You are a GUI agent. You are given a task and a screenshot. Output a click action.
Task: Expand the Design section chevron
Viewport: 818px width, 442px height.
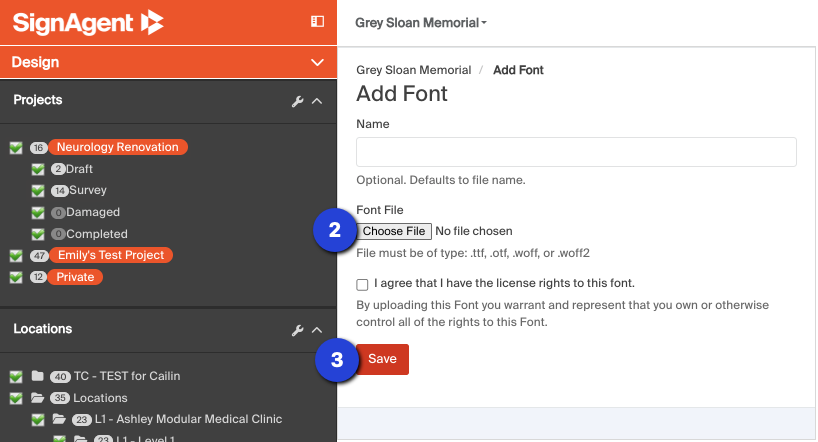pyautogui.click(x=317, y=63)
